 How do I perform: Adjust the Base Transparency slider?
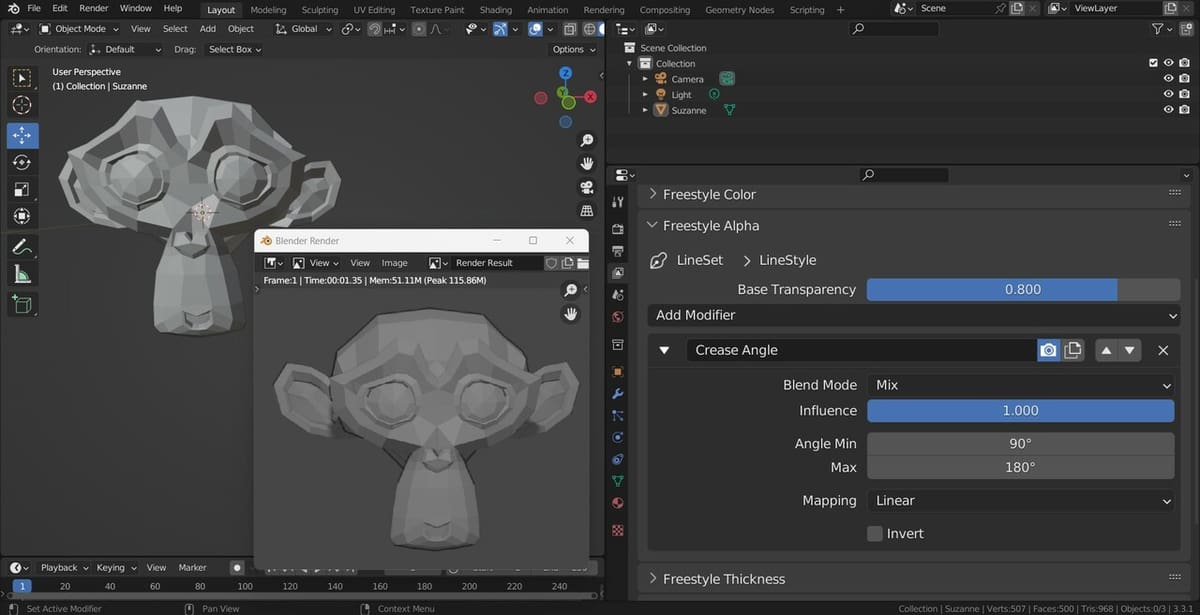click(x=1023, y=289)
